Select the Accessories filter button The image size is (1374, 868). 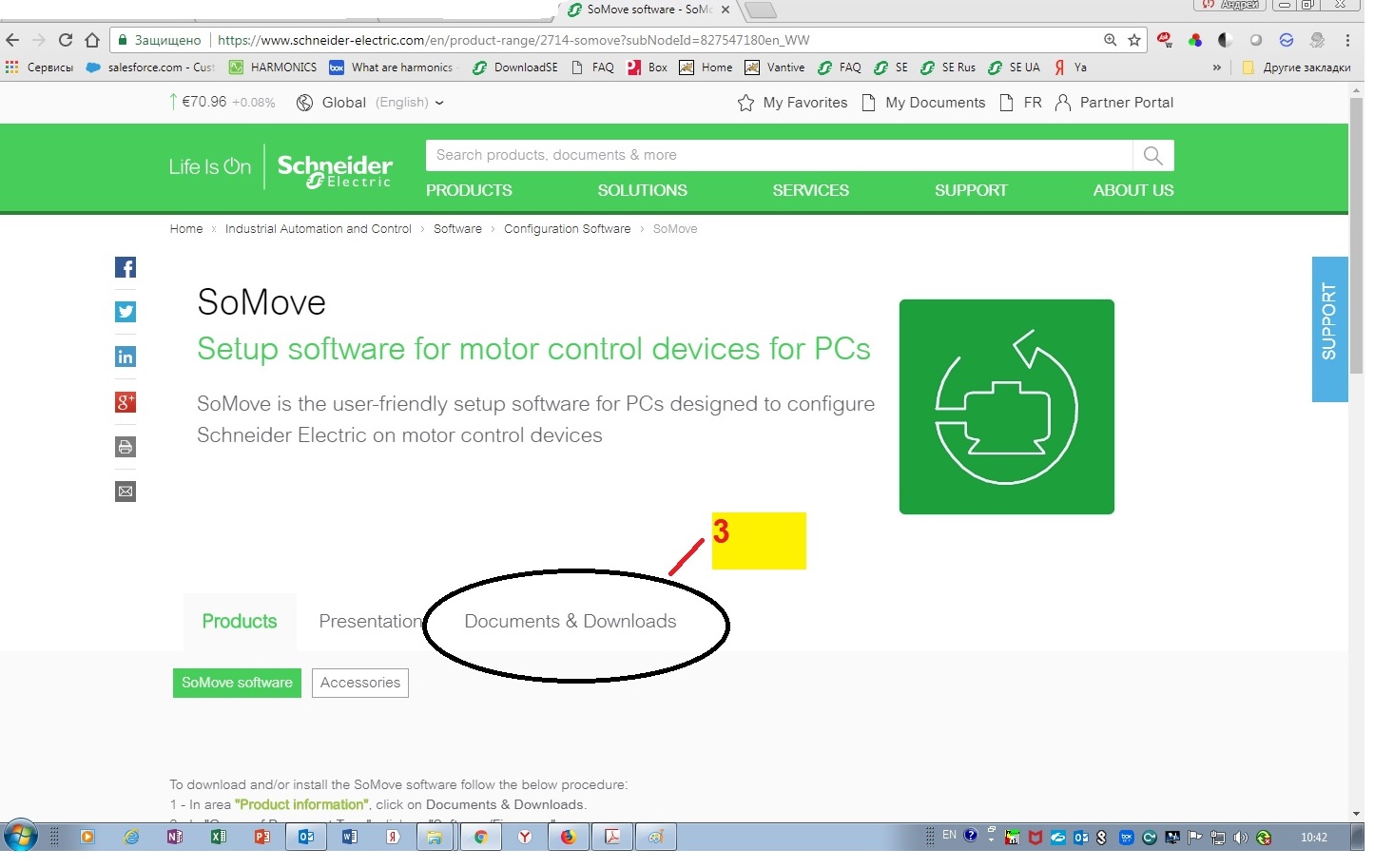[x=360, y=683]
